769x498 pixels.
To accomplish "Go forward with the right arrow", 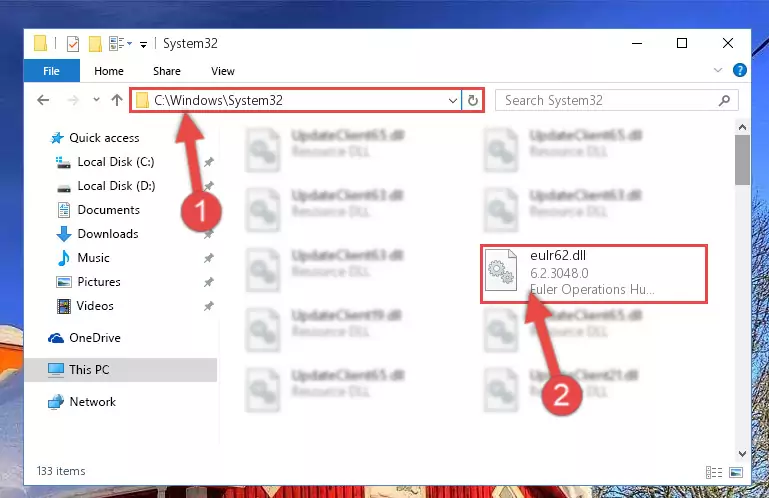I will click(x=73, y=101).
